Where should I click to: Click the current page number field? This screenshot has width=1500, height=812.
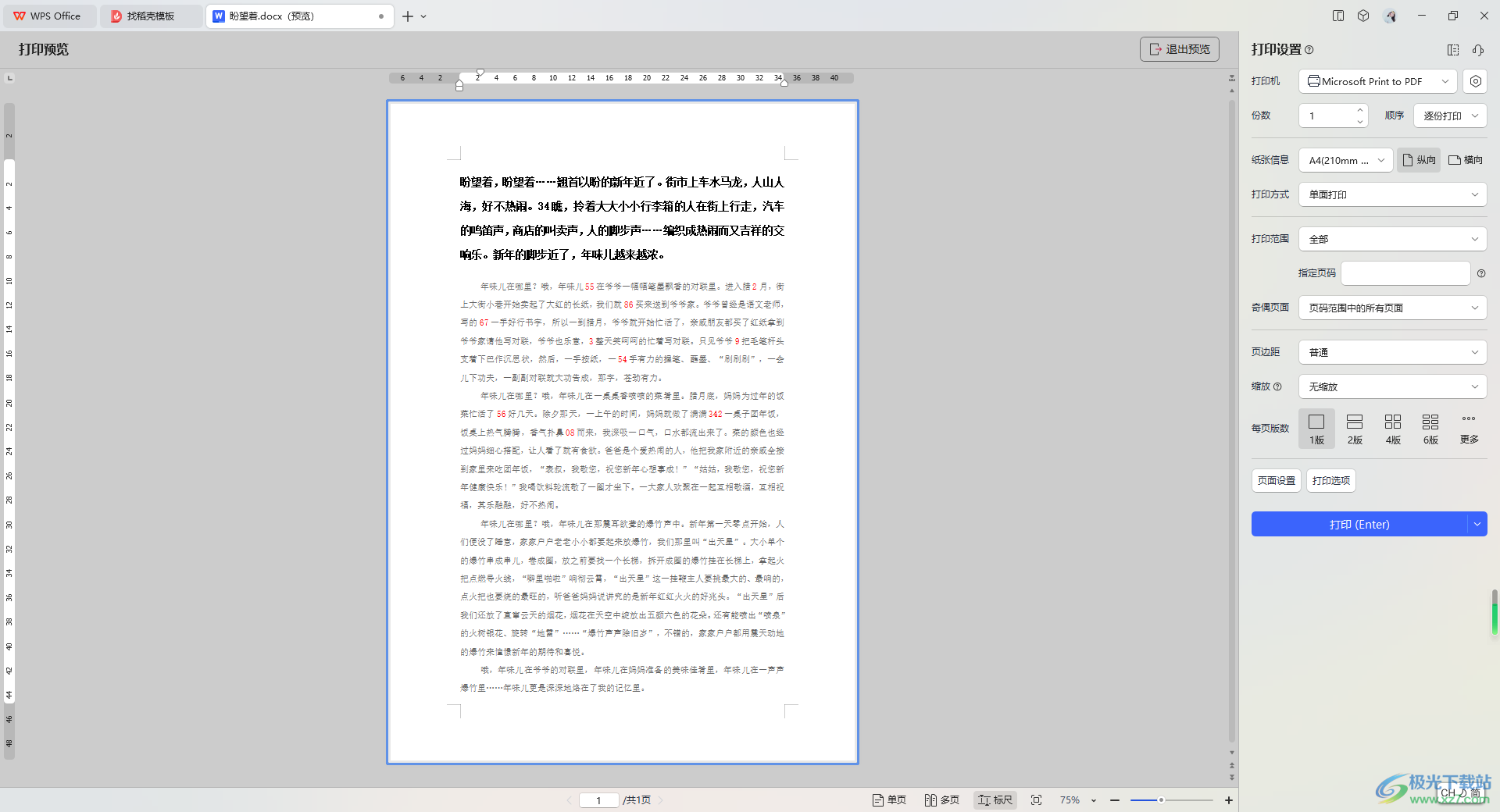(599, 800)
